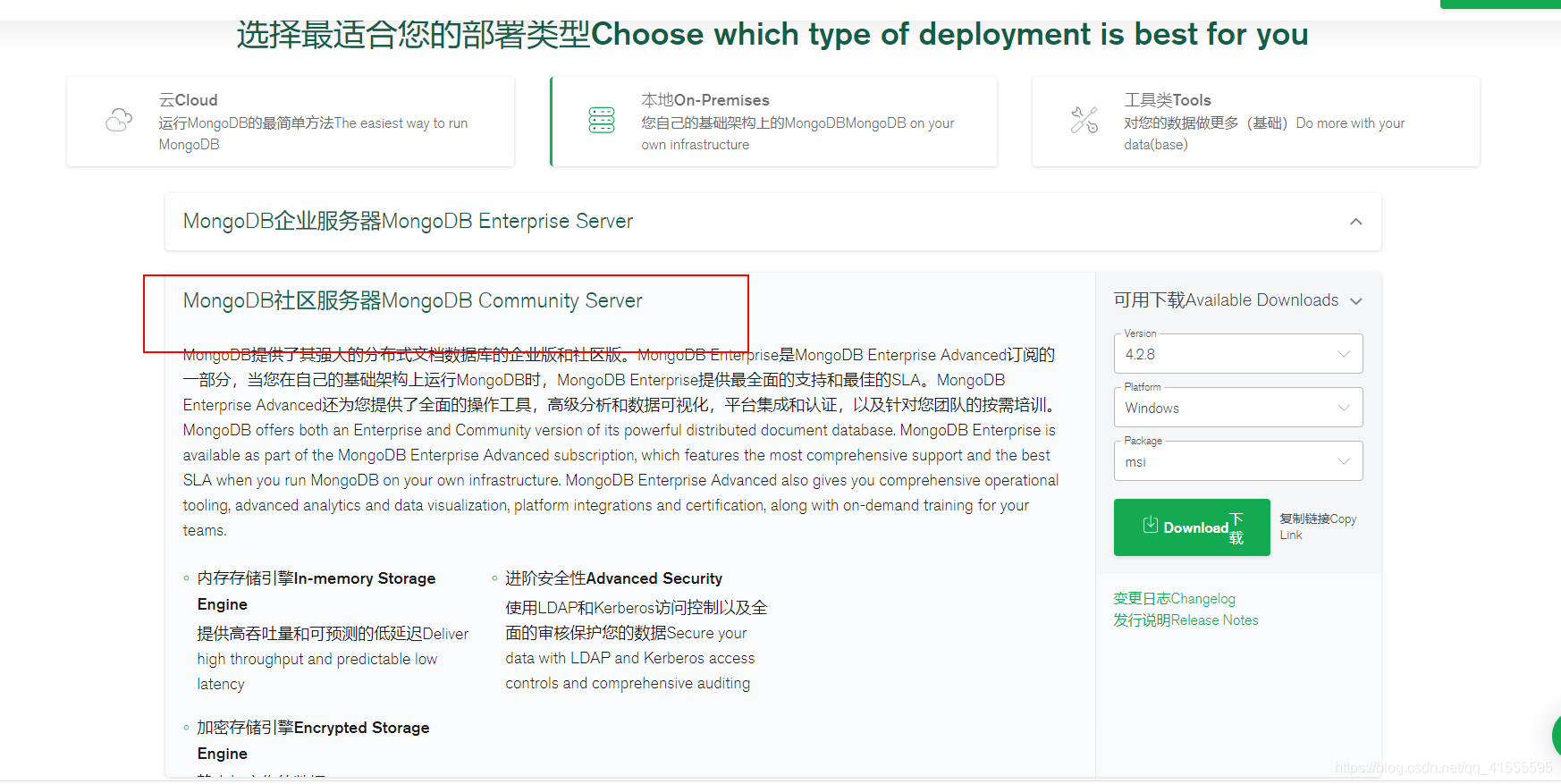Select the Cloud deployment tab
This screenshot has height=784, width=1561.
(x=291, y=122)
